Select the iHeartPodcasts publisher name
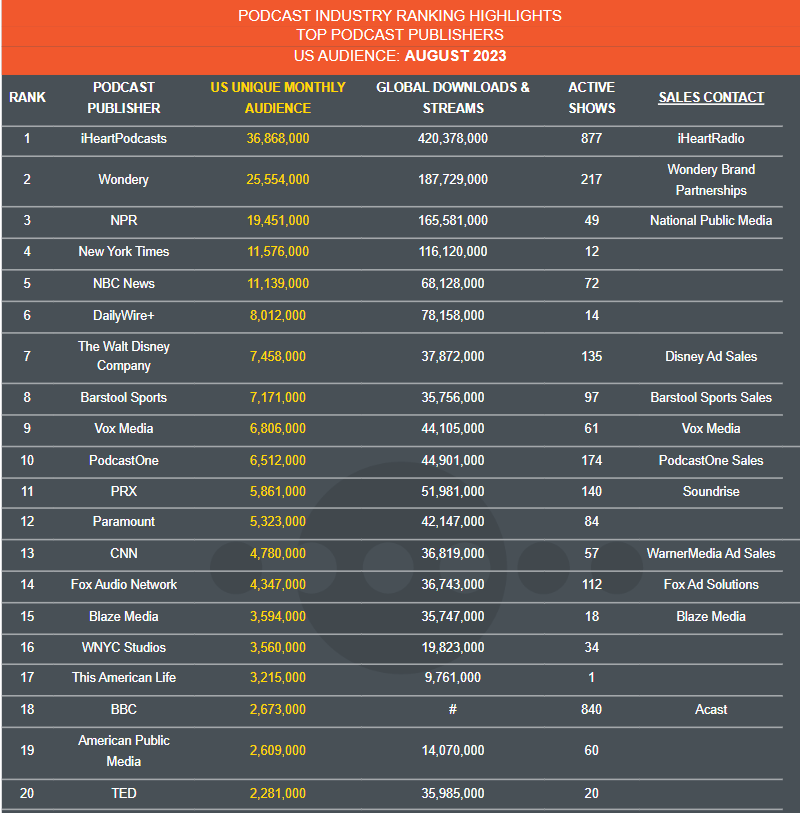This screenshot has height=813, width=800. click(x=123, y=138)
